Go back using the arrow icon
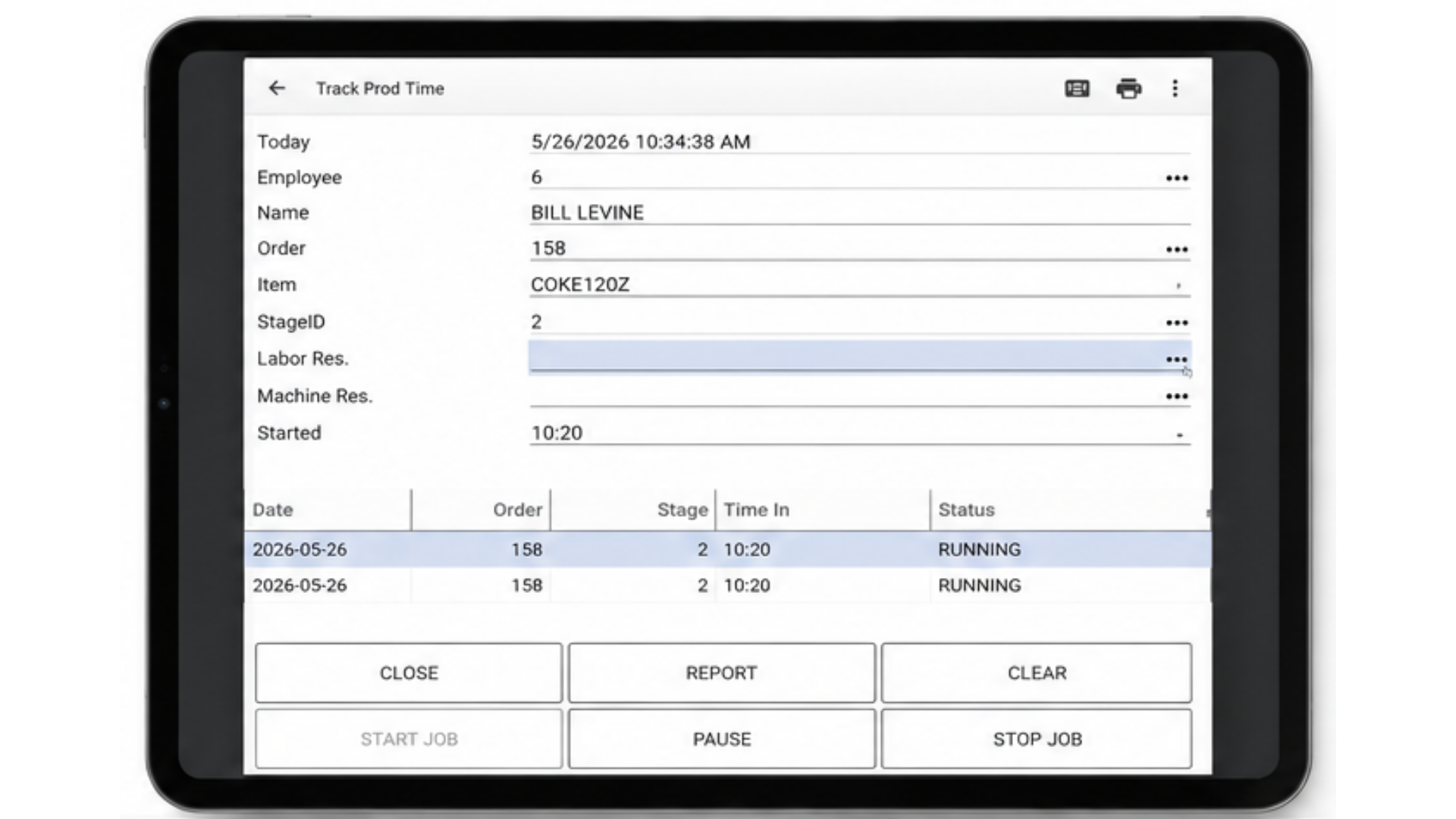The width and height of the screenshot is (1456, 819). [x=277, y=88]
